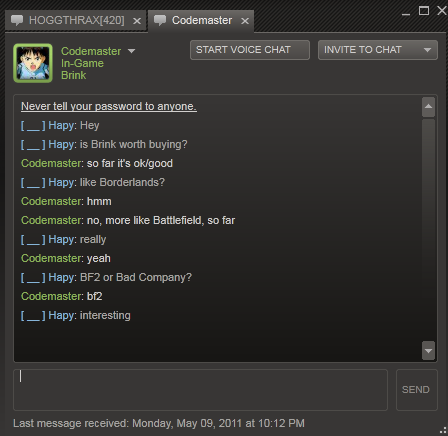Click the scroll down arrow in chat log
The image size is (448, 436).
[x=428, y=351]
